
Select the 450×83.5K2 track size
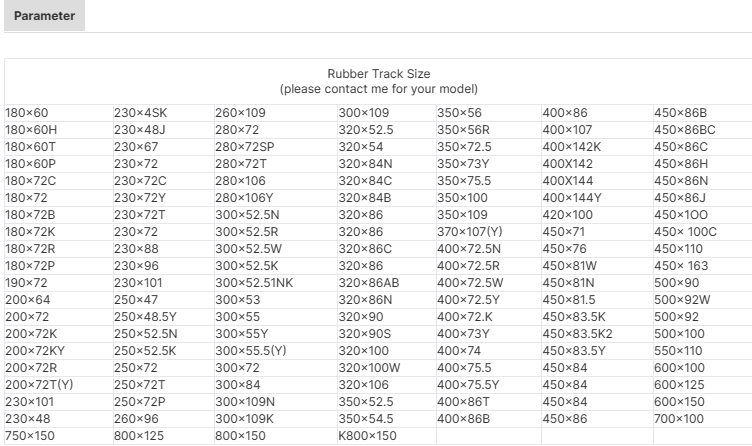point(597,334)
